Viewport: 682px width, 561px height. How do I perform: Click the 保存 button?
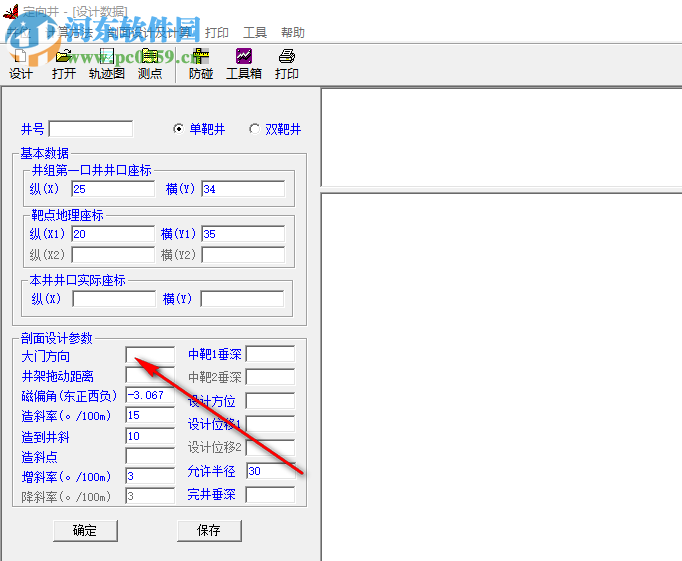209,531
